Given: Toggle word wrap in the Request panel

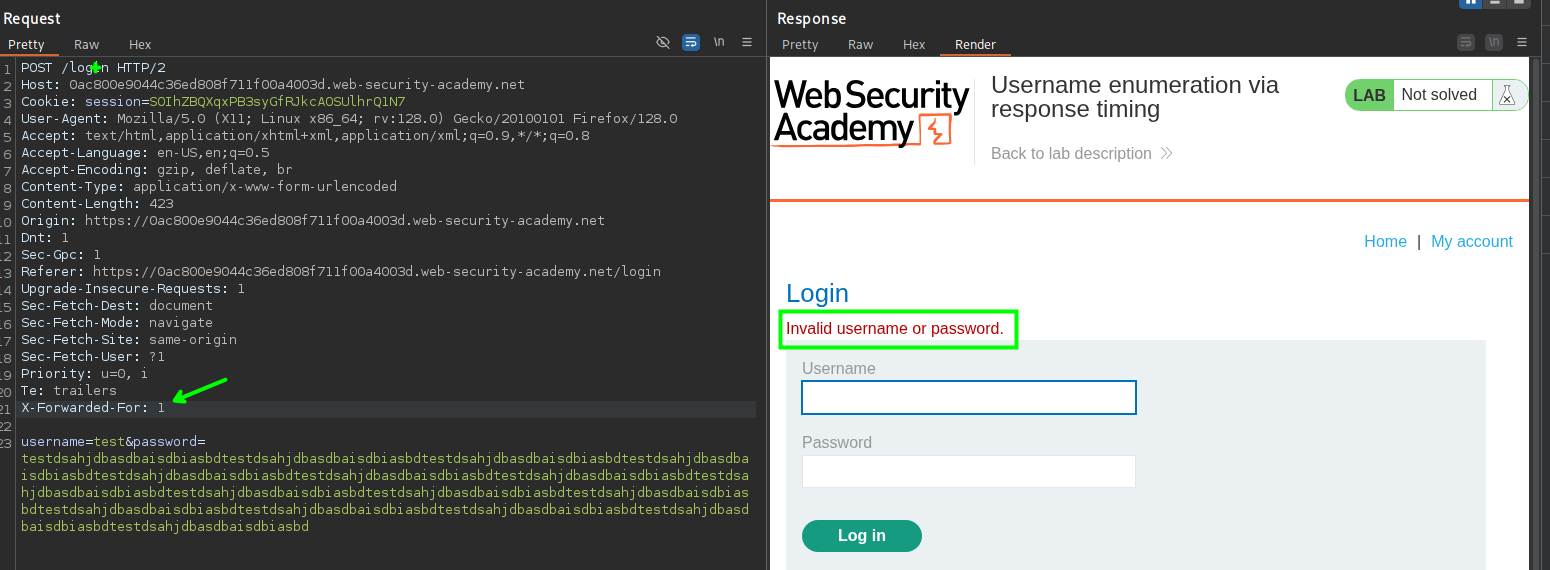Looking at the screenshot, I should pos(690,42).
